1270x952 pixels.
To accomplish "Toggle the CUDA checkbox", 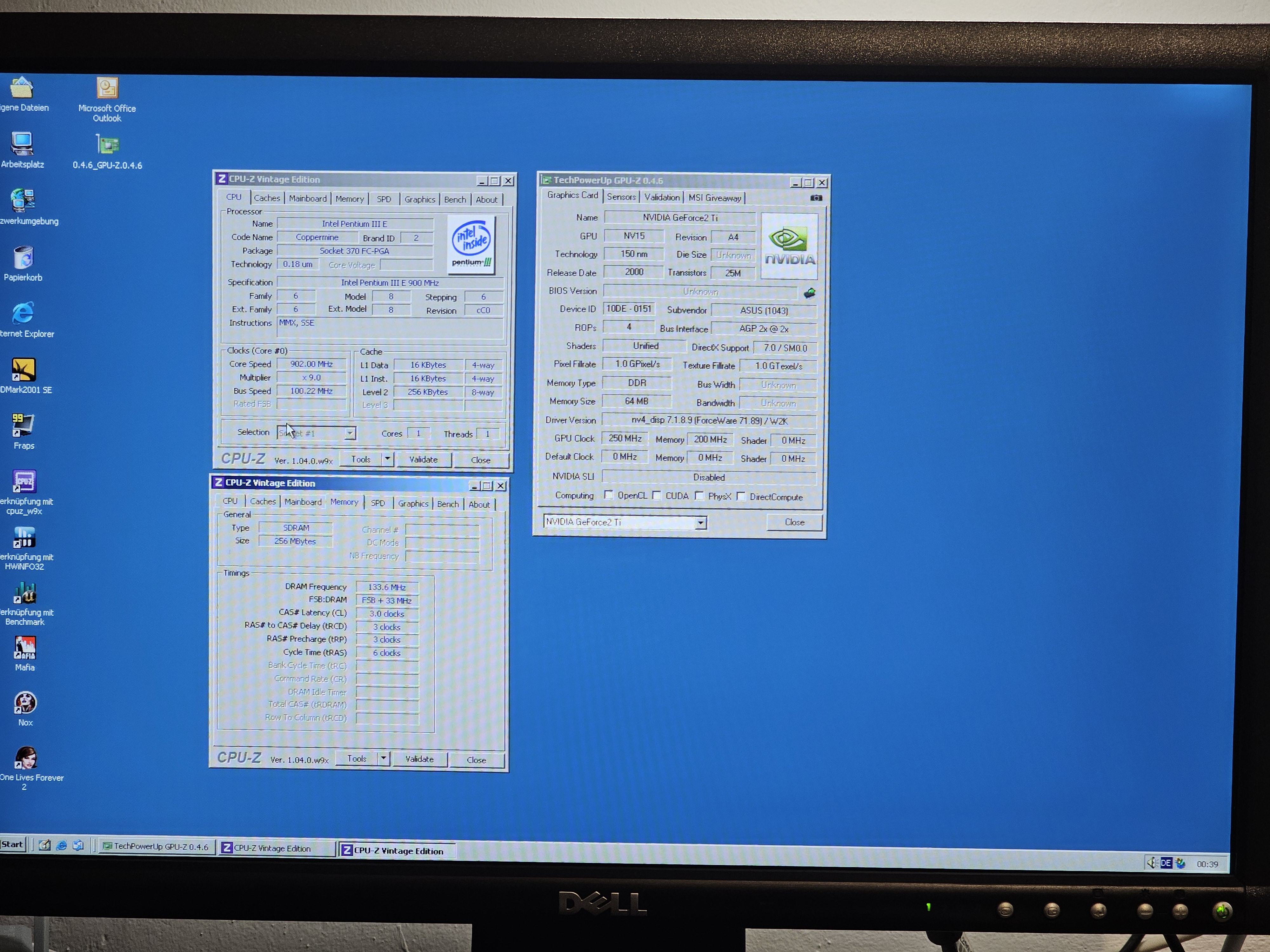I will pos(656,495).
